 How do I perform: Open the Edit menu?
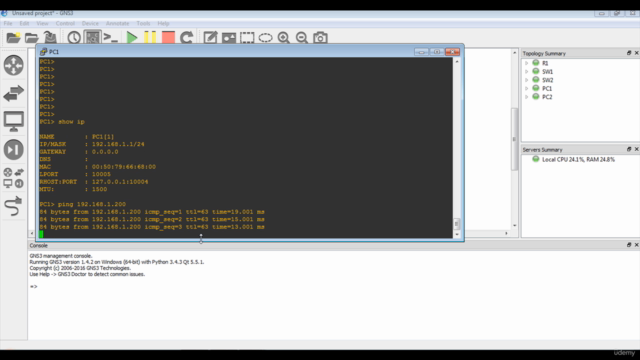point(24,23)
